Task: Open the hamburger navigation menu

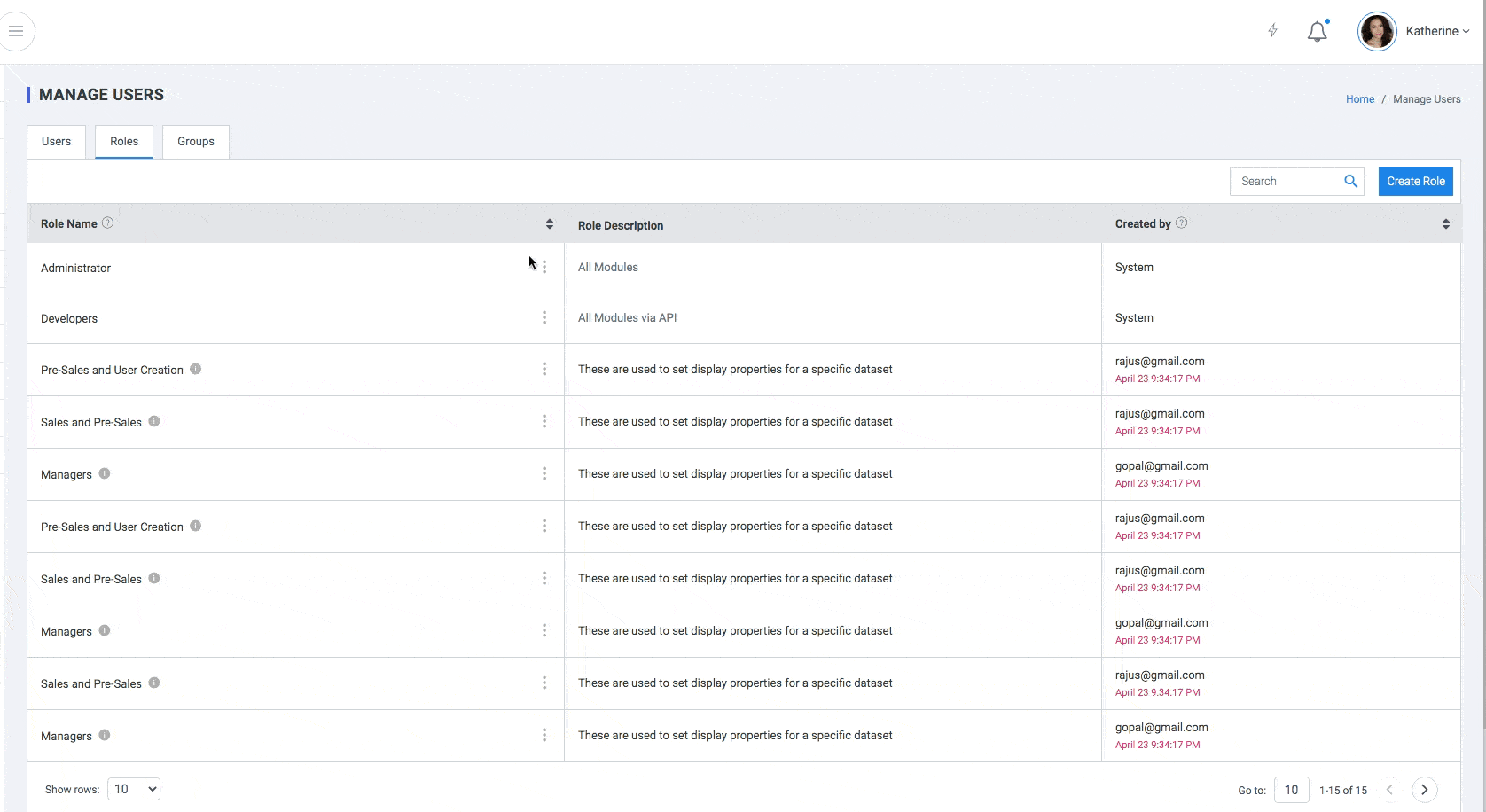Action: [16, 31]
